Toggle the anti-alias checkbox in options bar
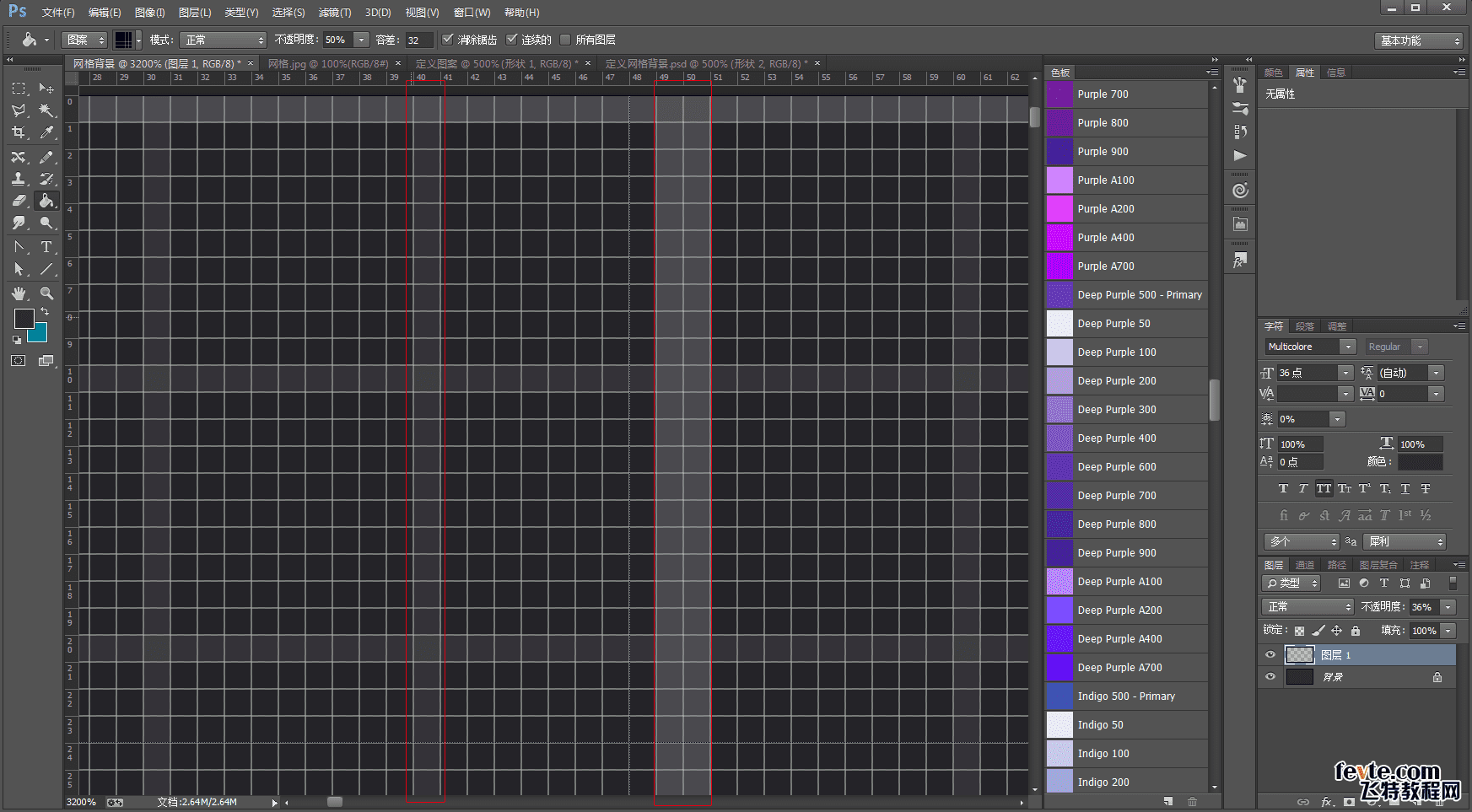 click(448, 40)
